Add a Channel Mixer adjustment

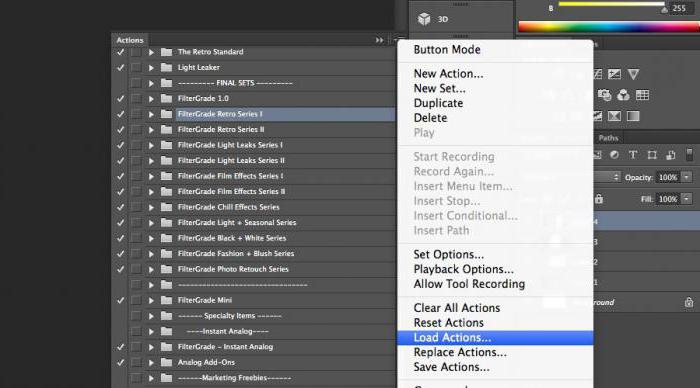tap(623, 95)
